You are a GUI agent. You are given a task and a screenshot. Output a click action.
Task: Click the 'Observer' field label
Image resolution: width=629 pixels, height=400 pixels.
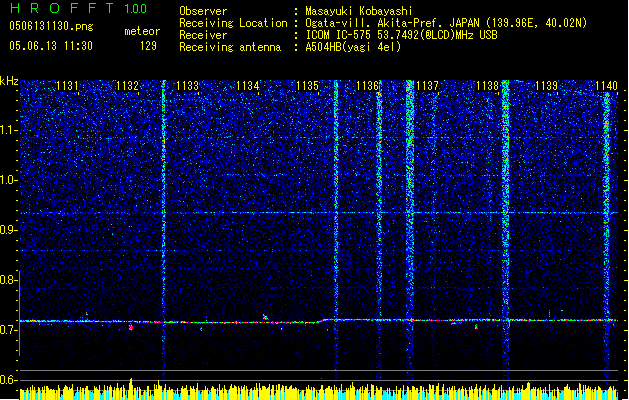click(x=203, y=11)
